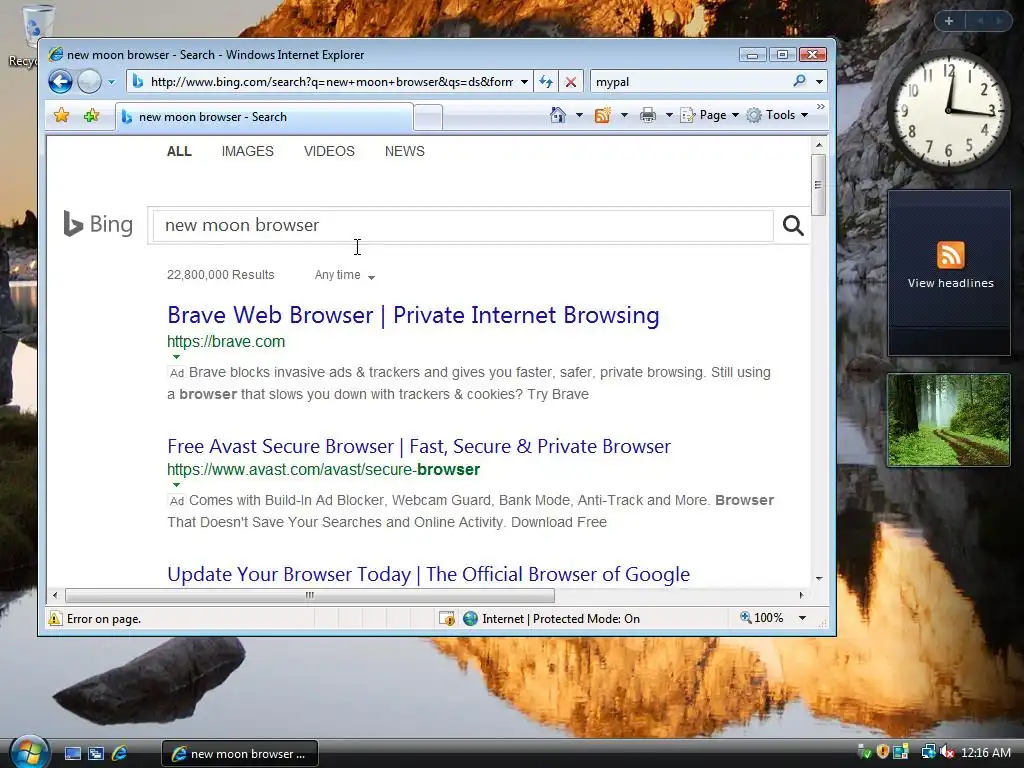1024x768 pixels.
Task: Launch Internet Explorer from quick launch
Action: pyautogui.click(x=120, y=753)
